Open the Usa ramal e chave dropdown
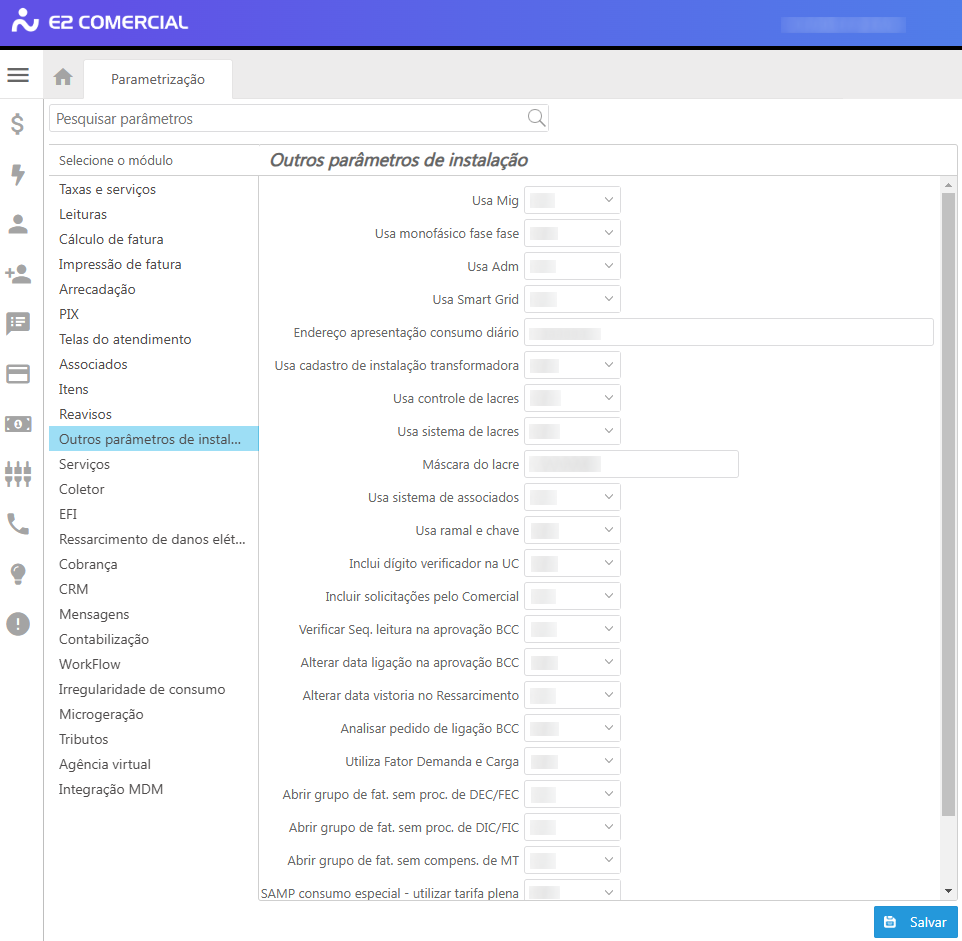 [x=572, y=530]
